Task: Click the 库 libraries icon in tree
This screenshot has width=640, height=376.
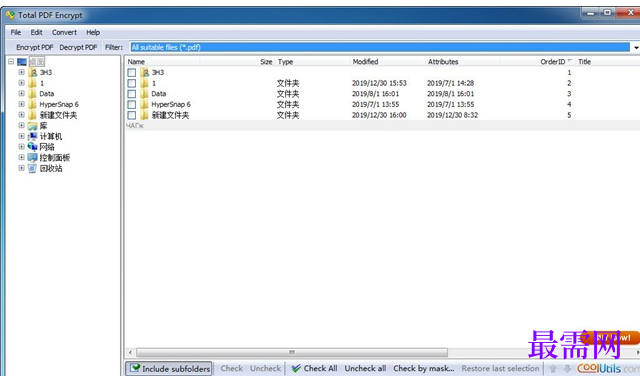Action: (33, 126)
